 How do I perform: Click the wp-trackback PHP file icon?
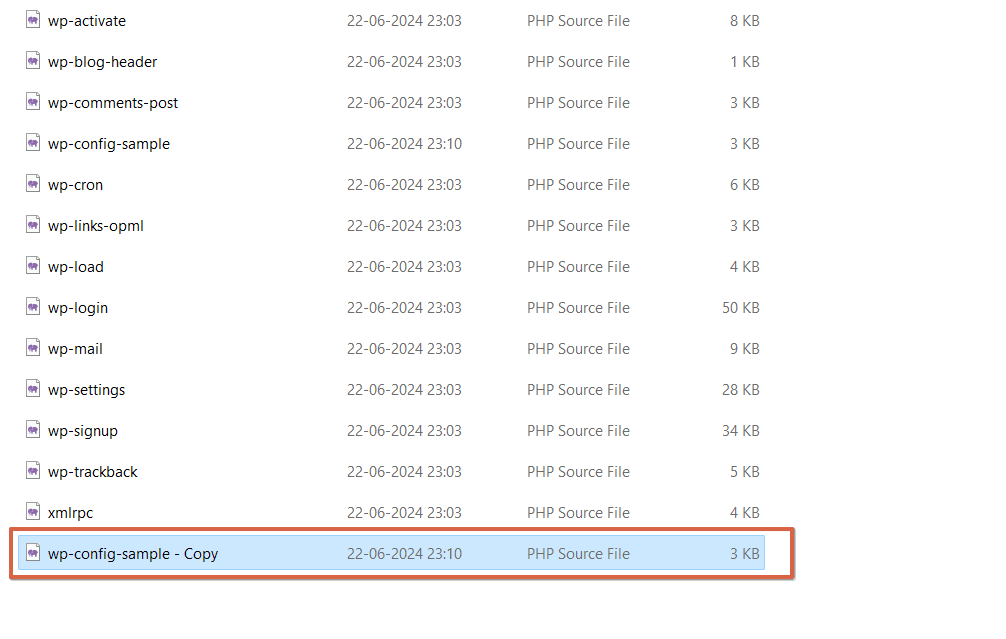click(x=33, y=472)
